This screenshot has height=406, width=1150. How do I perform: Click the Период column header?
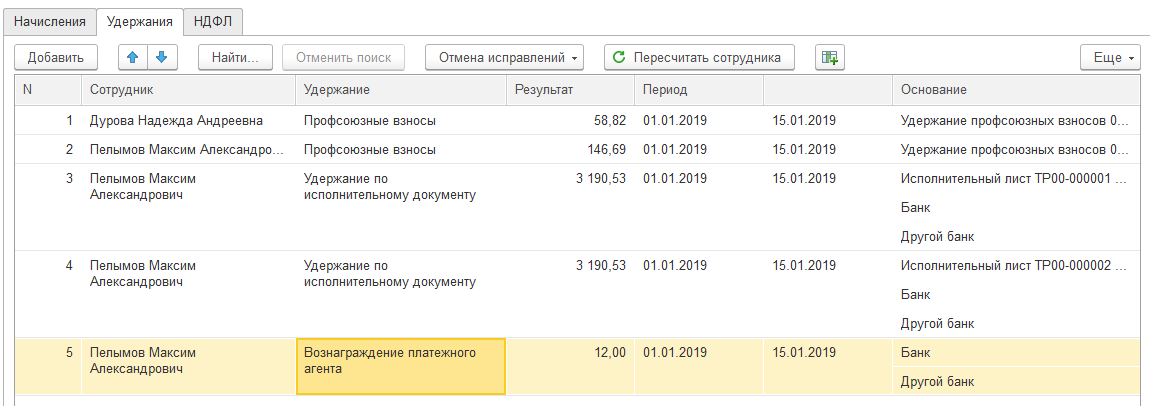point(698,90)
